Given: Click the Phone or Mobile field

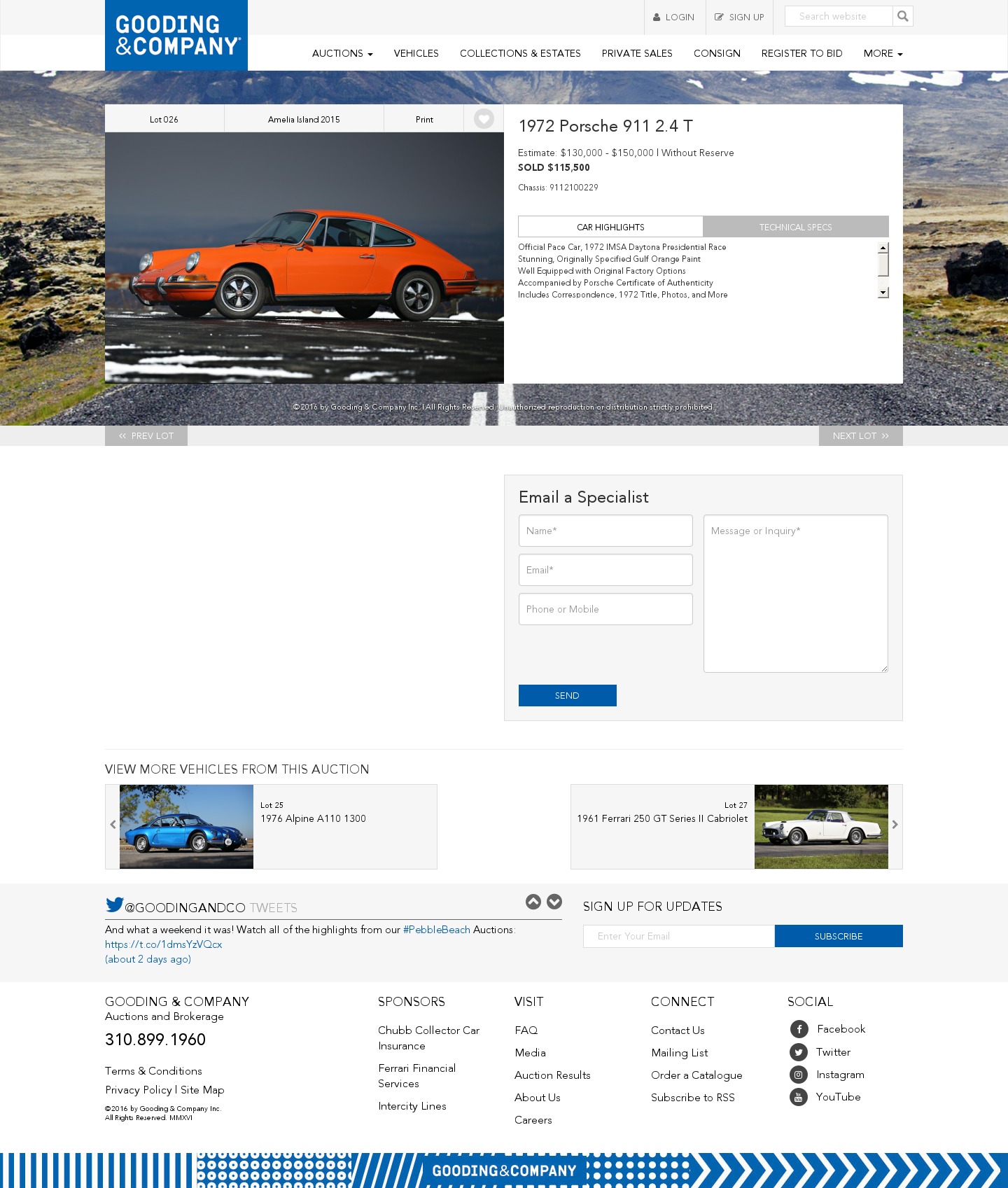Looking at the screenshot, I should 605,609.
